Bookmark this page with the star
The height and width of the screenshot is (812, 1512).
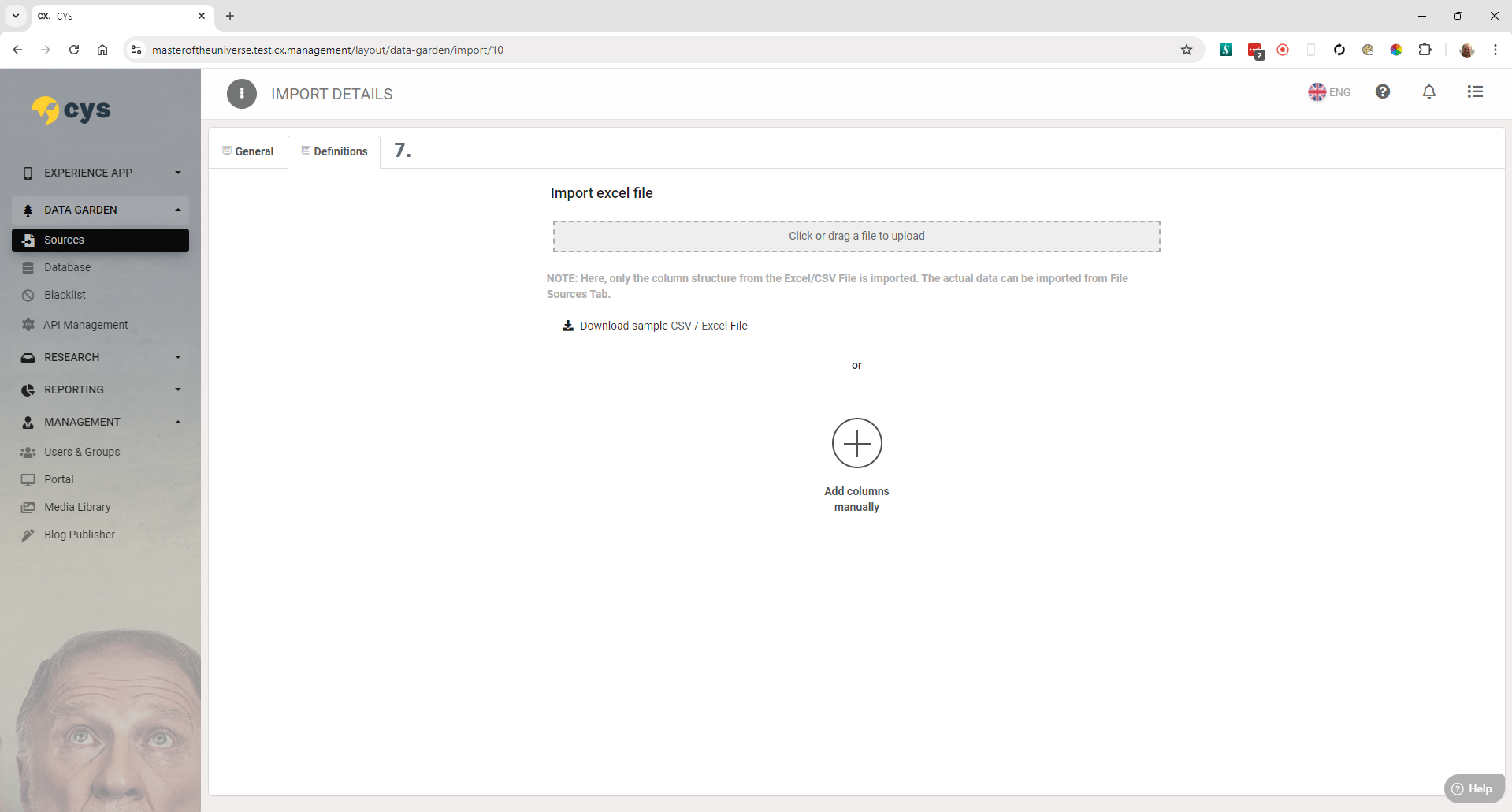(1187, 50)
